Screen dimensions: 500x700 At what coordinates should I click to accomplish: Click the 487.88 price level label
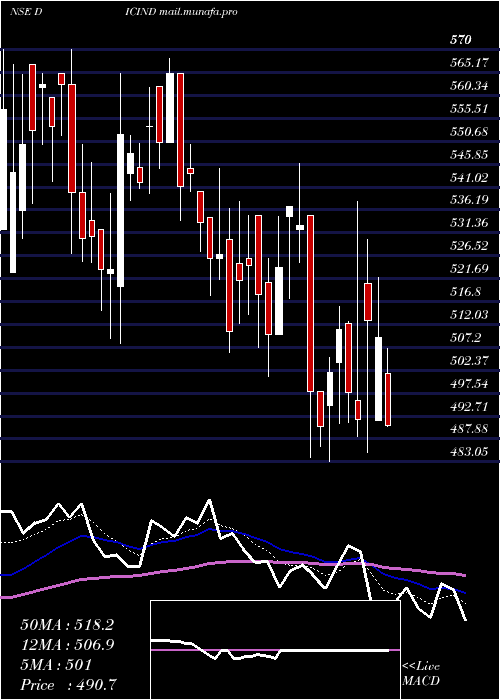[469, 429]
